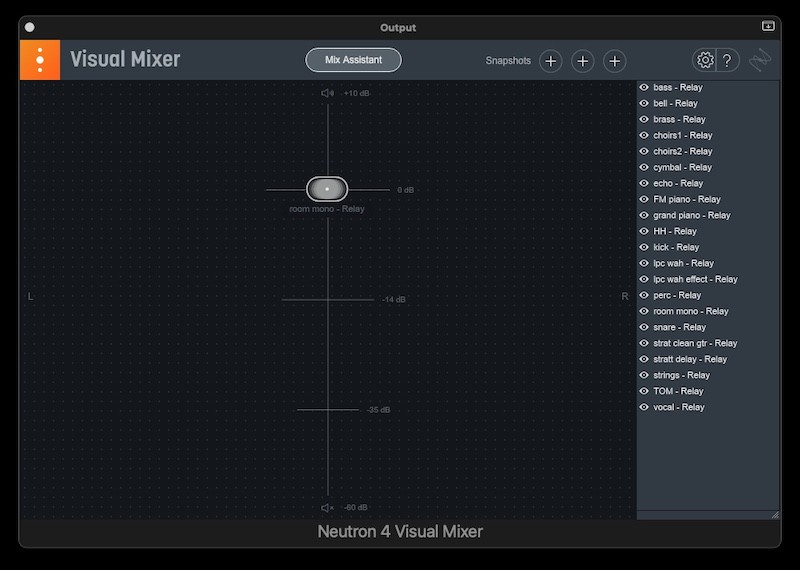Toggle eye icon for choirs2 - Relay
Image resolution: width=800 pixels, height=570 pixels.
point(644,151)
